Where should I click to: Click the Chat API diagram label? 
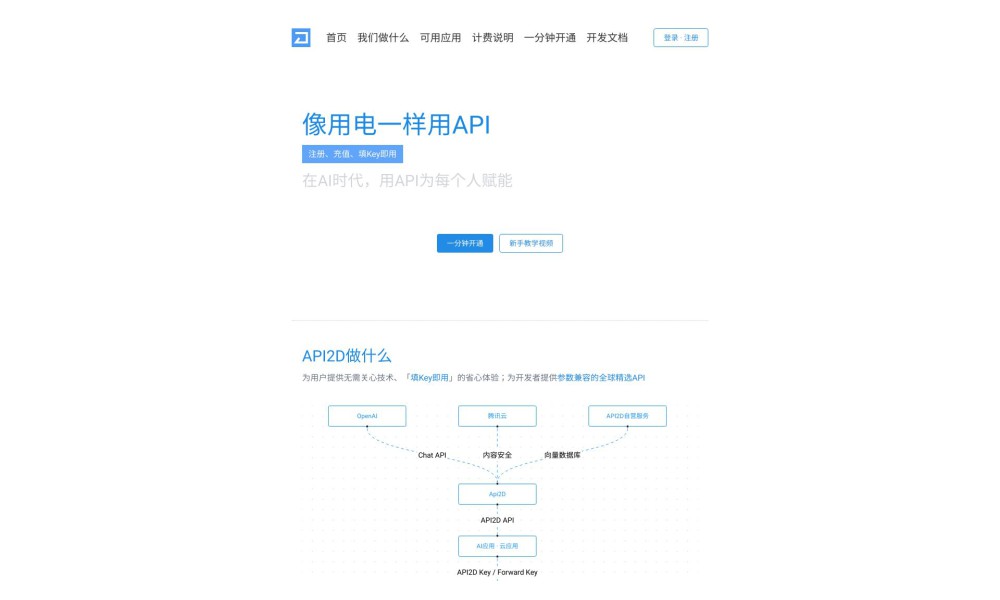432,455
